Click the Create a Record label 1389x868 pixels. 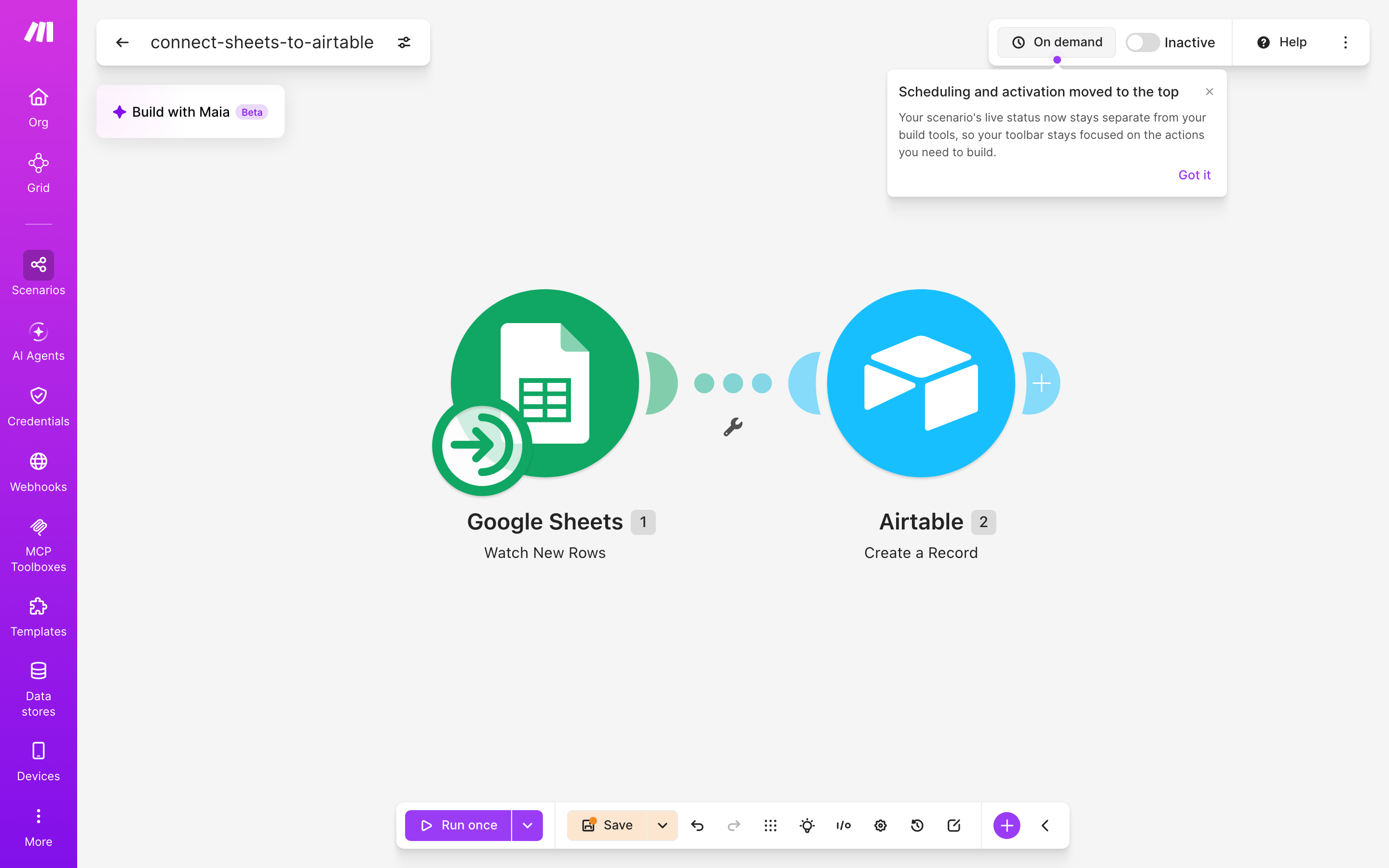tap(921, 553)
